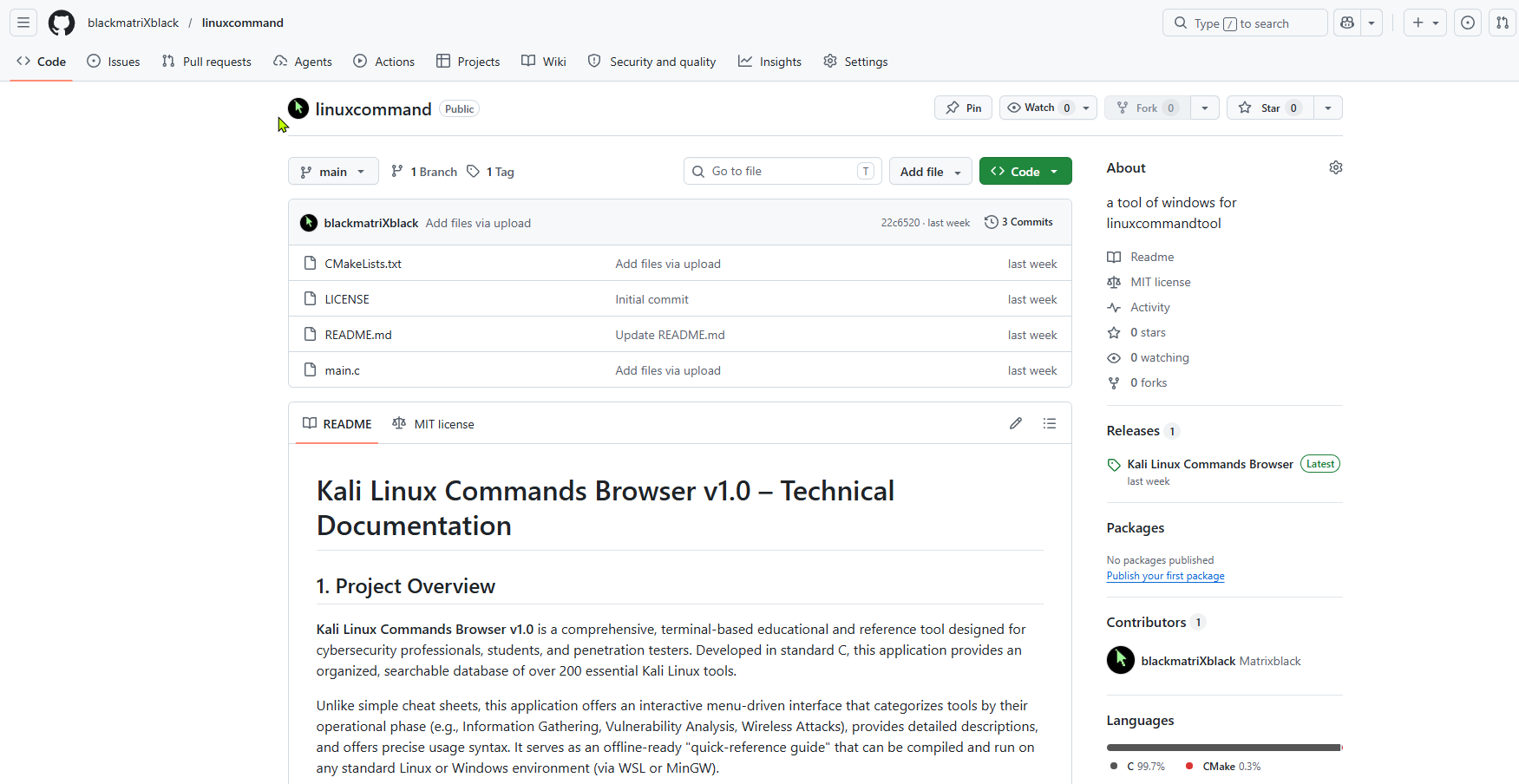Image resolution: width=1519 pixels, height=784 pixels.
Task: Focus the Go to file search field
Action: 782,171
